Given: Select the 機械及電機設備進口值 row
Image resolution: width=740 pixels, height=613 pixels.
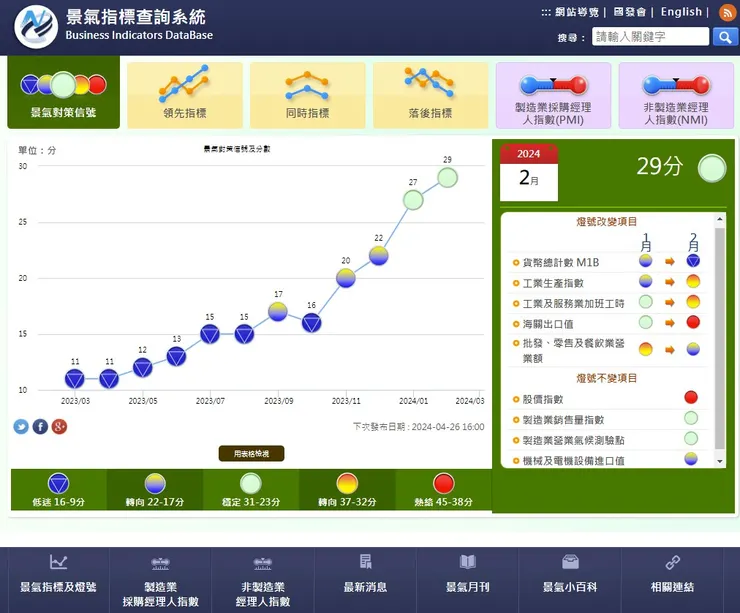Looking at the screenshot, I should pos(608,460).
